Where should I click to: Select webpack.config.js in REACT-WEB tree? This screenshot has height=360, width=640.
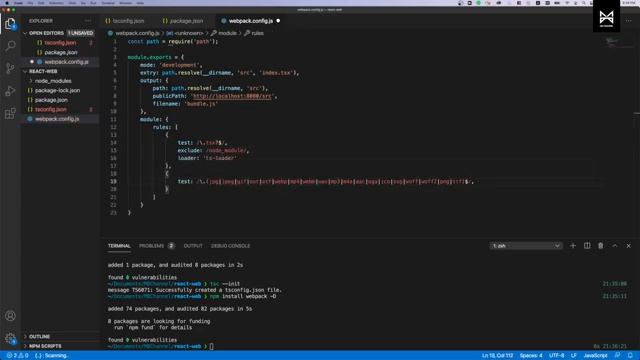[x=57, y=119]
